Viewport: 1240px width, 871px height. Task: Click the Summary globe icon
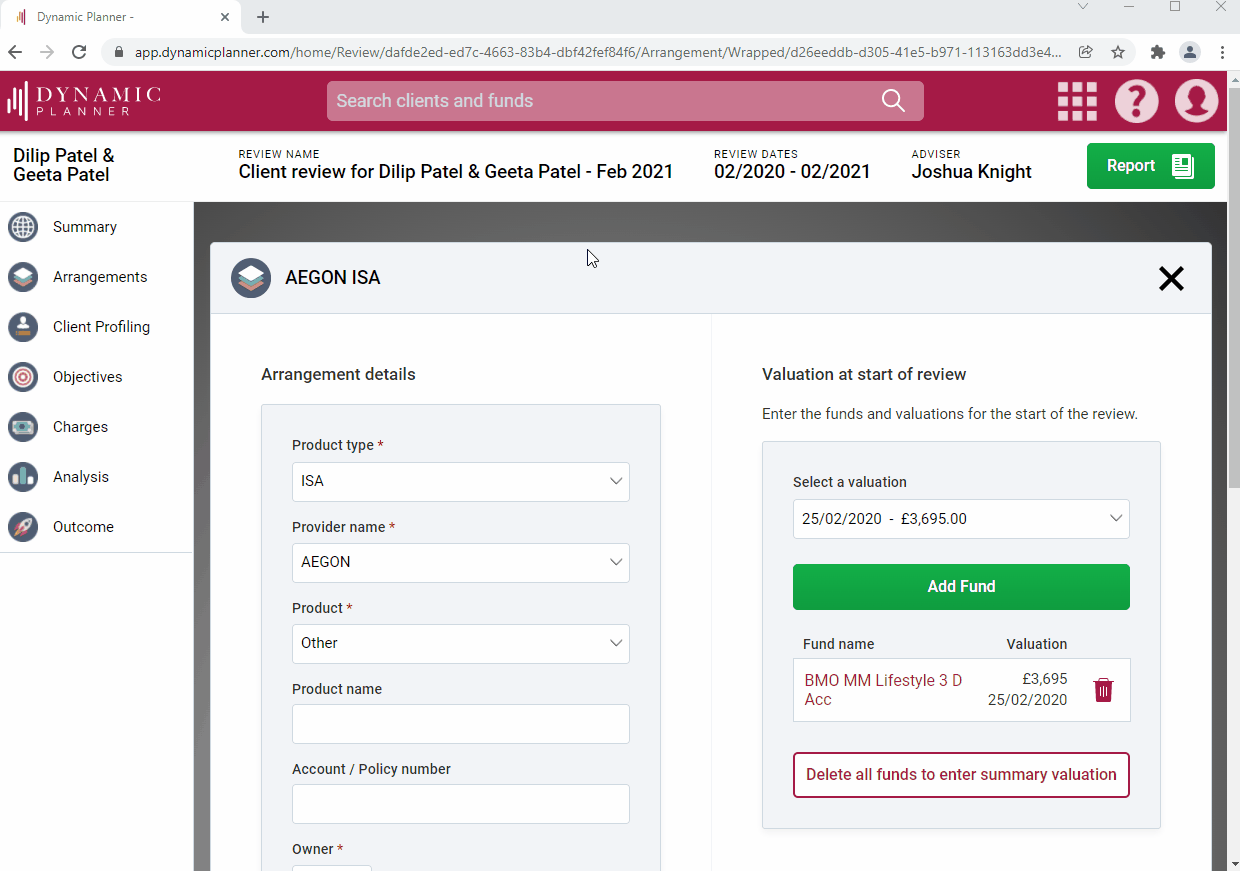click(x=23, y=227)
